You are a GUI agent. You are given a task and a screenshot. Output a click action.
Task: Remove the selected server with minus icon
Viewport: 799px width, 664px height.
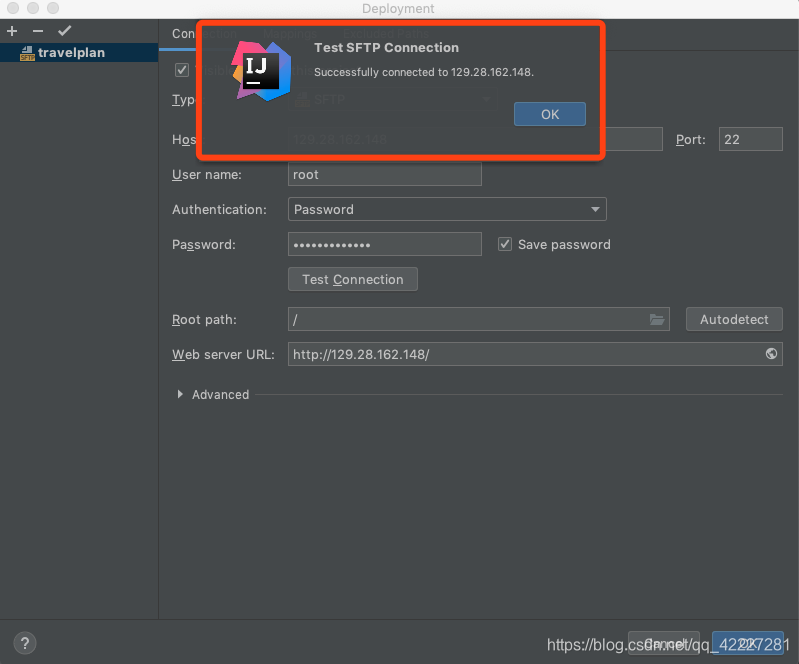click(x=38, y=31)
